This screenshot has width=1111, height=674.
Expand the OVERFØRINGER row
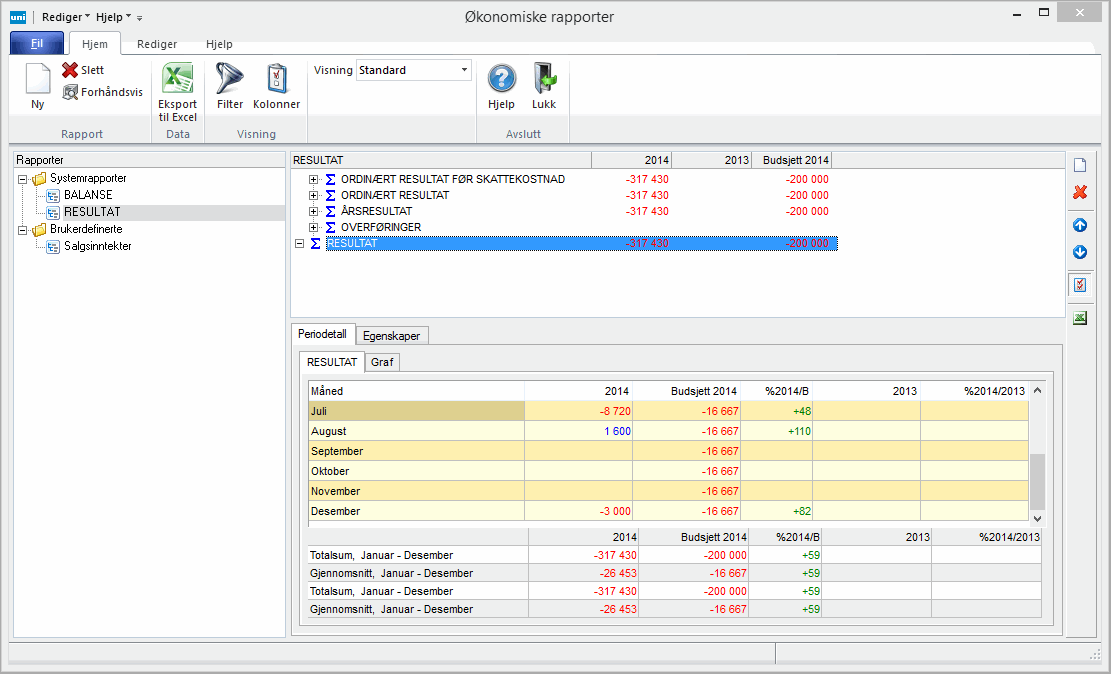[x=314, y=227]
